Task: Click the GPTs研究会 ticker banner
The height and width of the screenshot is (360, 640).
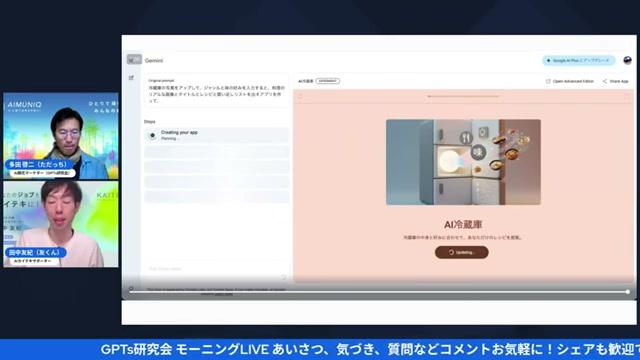Action: tap(320, 349)
